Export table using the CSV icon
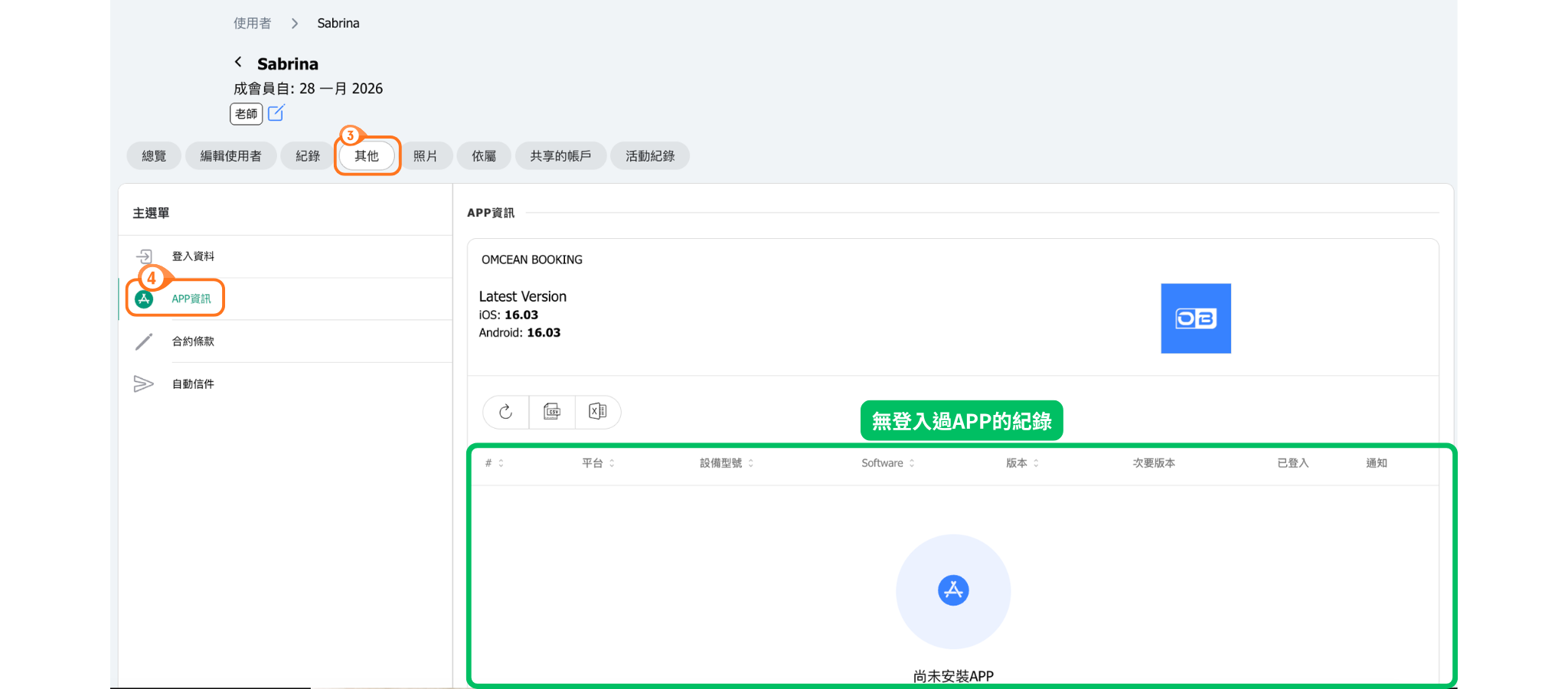 click(552, 412)
